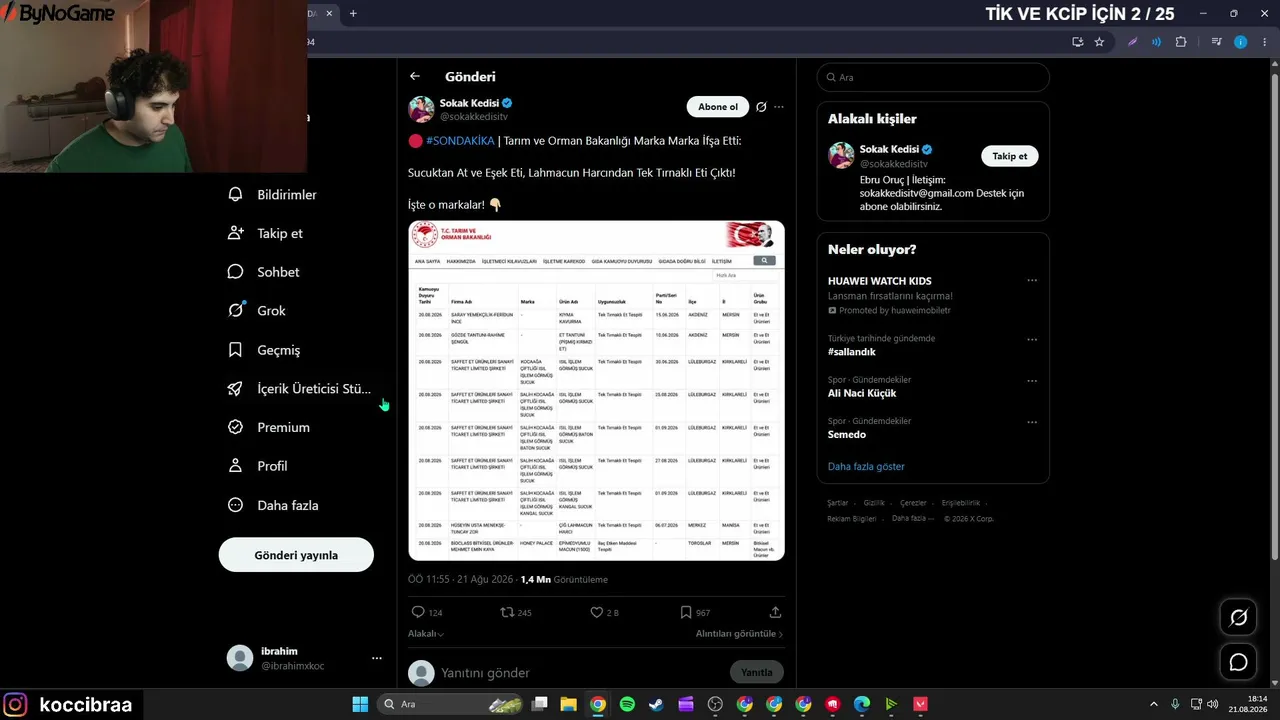Click the blue sound-wave extension icon

[x=1157, y=42]
